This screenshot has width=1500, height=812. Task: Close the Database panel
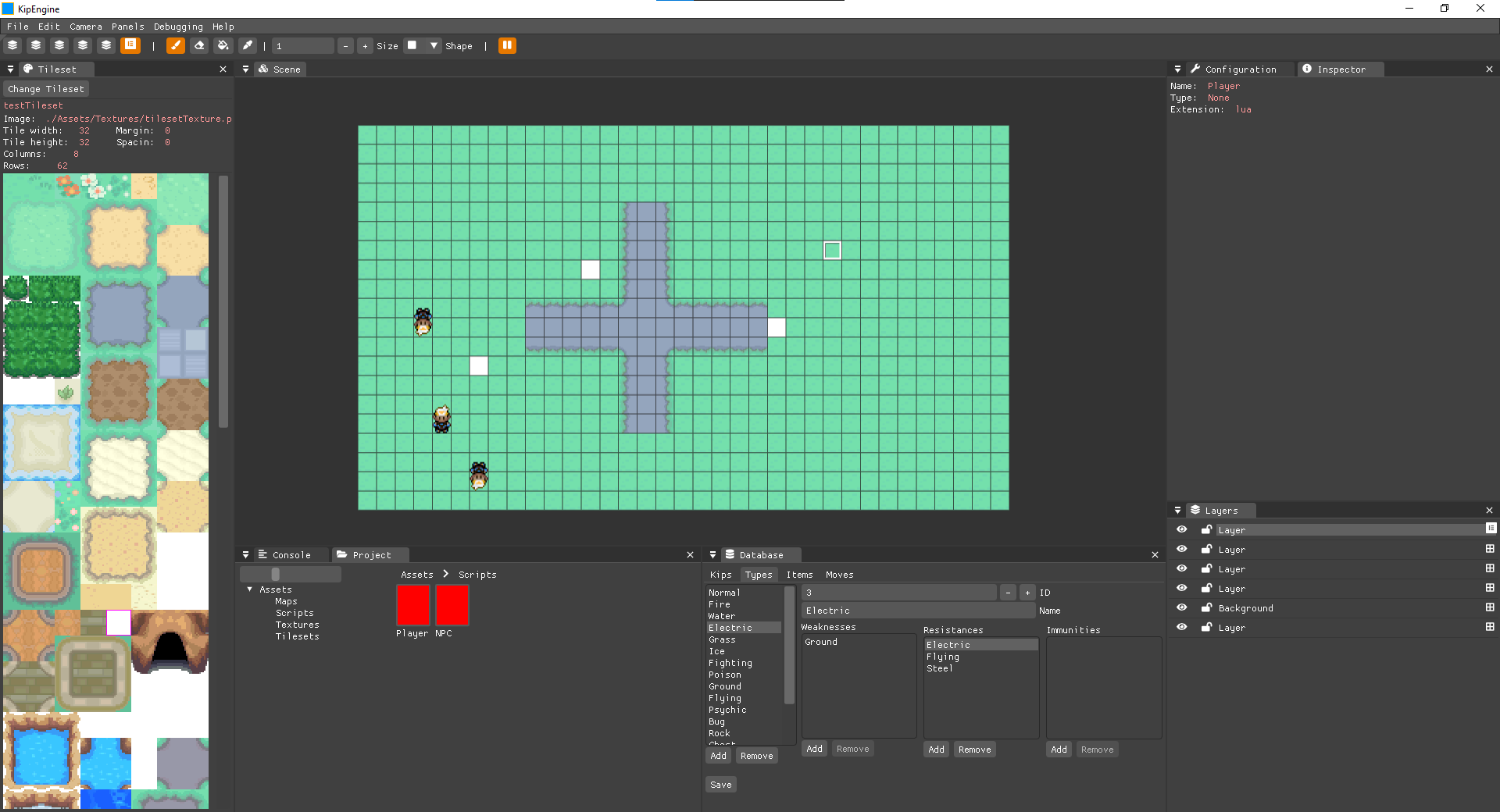1155,555
